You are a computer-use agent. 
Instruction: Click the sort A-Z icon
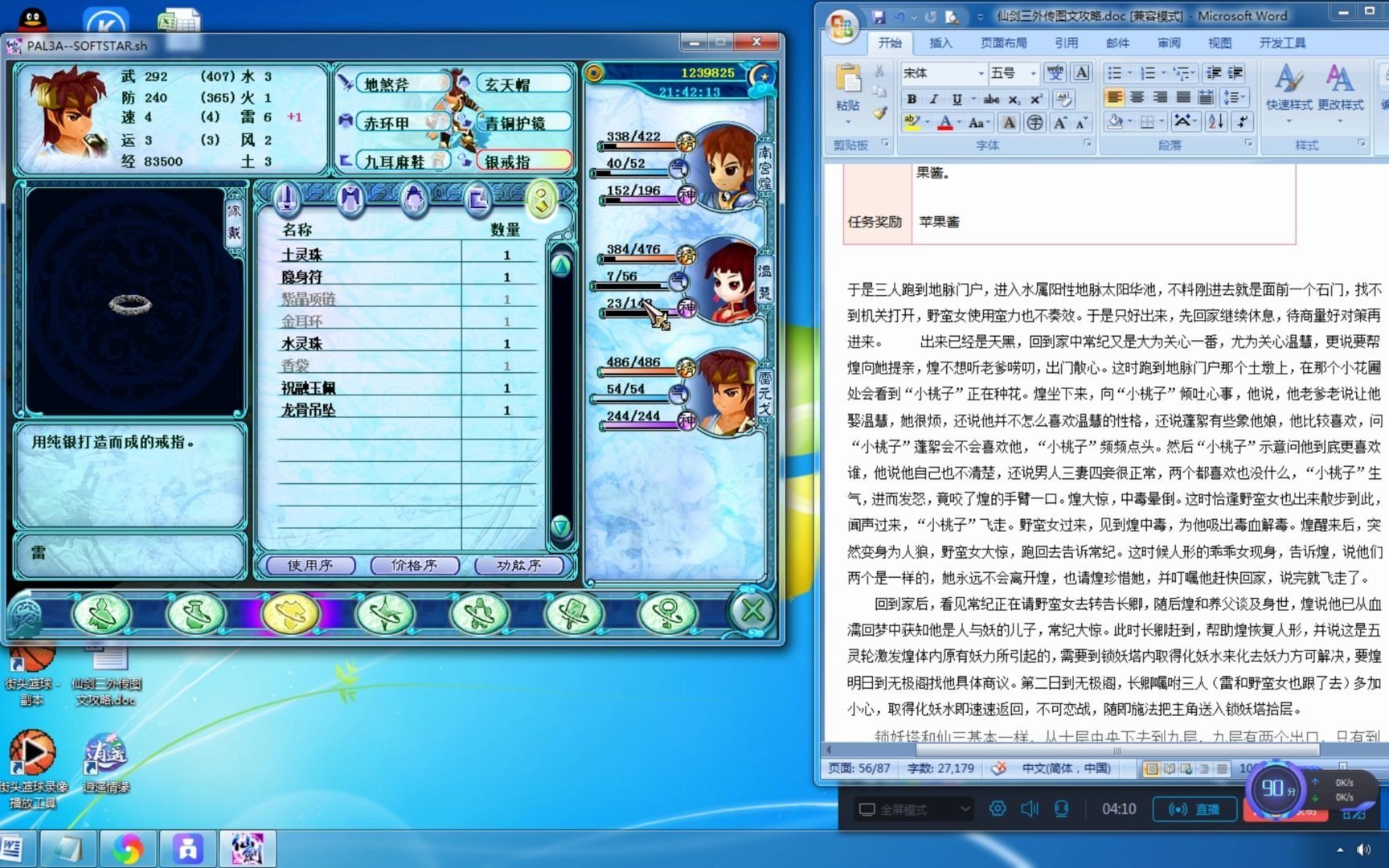[x=1216, y=121]
